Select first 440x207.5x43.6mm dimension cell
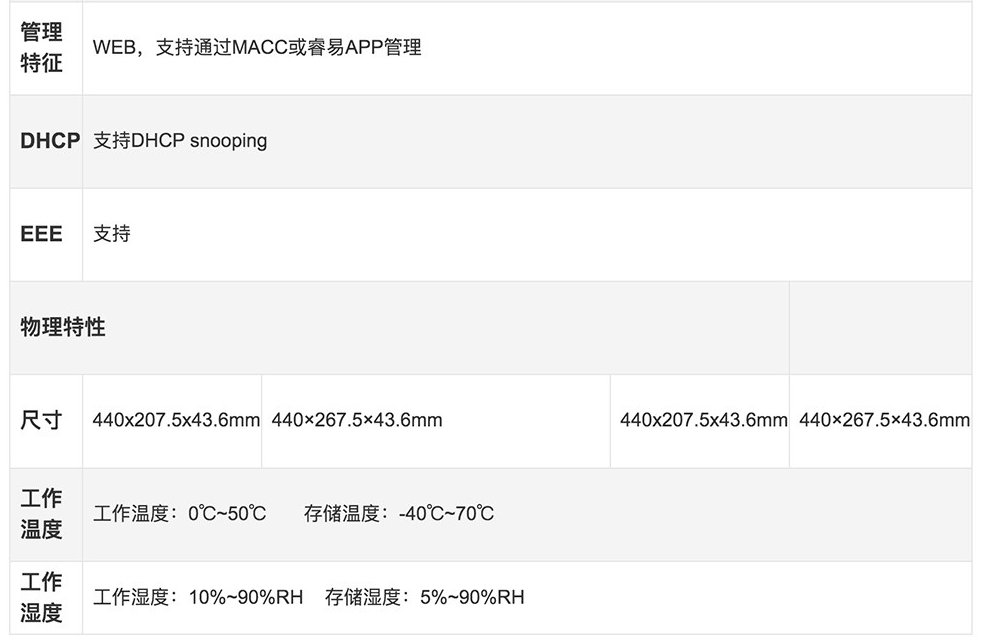This screenshot has width=982, height=644. [x=176, y=420]
